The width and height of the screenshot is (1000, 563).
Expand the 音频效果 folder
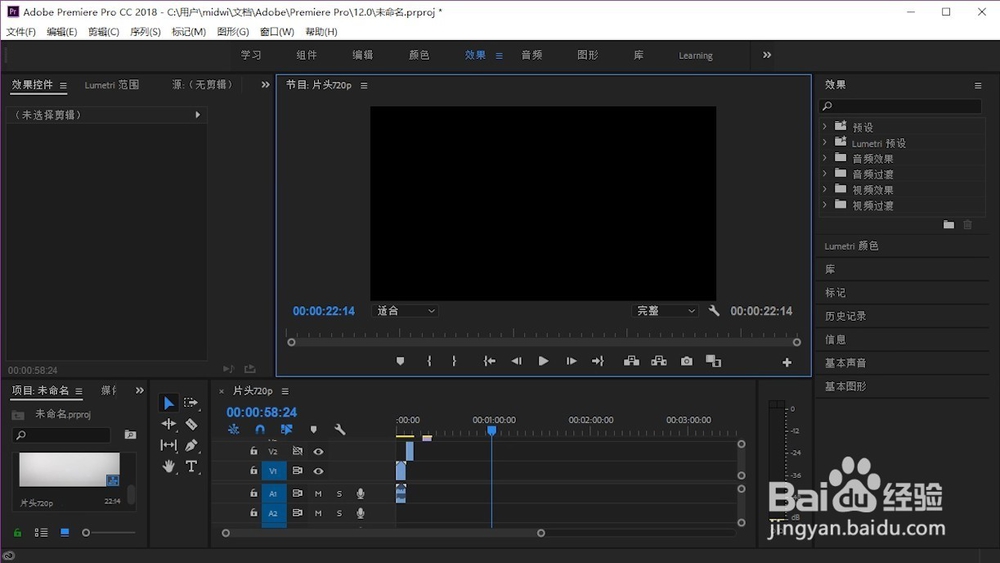pos(825,158)
